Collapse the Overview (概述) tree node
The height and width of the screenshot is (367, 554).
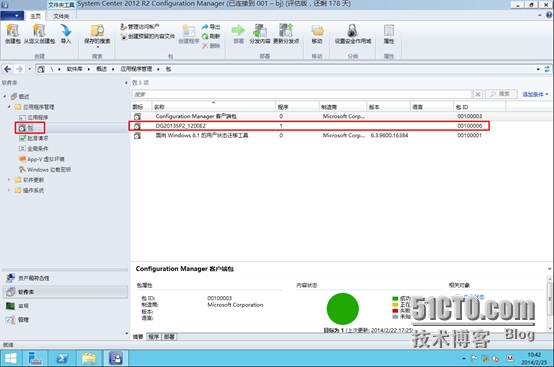tap(5, 96)
